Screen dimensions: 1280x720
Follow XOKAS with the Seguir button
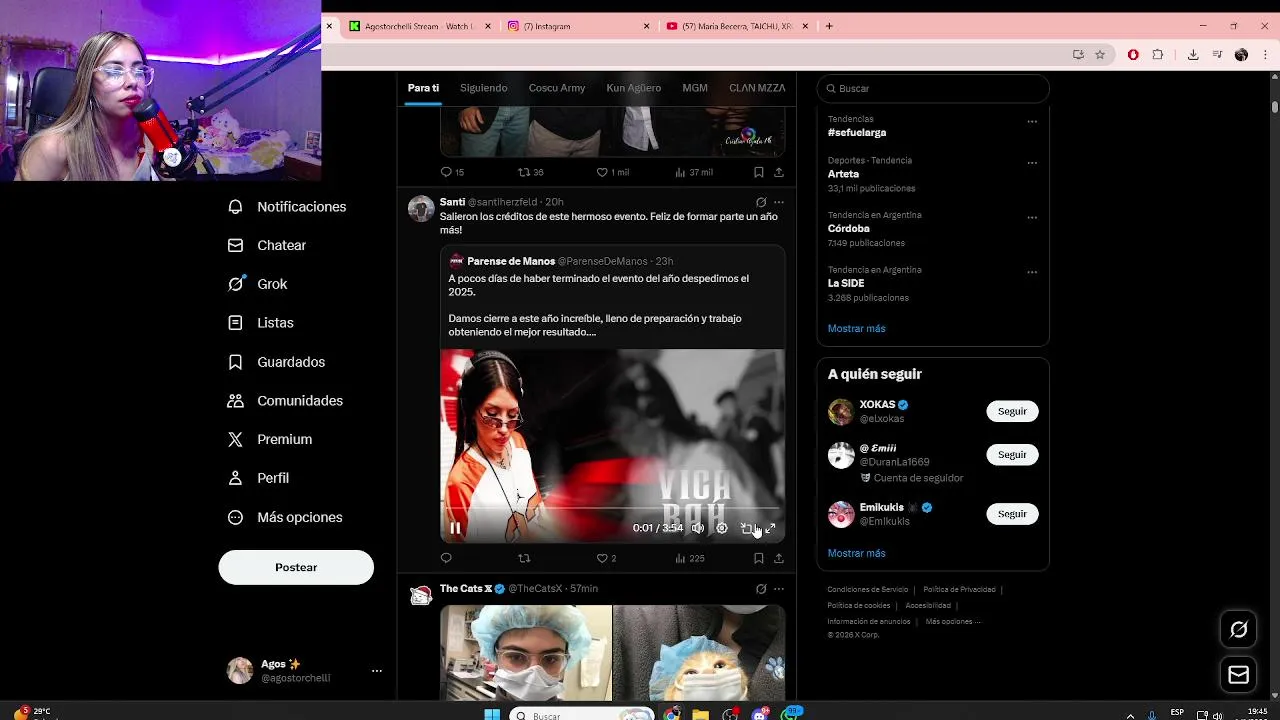(x=1012, y=411)
